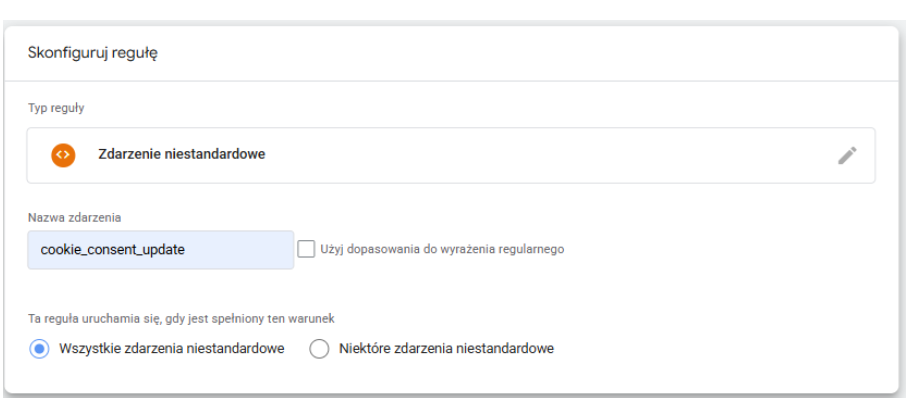Screen dimensions: 914x419
Task: Click the Niektóre zdarzenia niestandardowe label text
Action: point(446,349)
